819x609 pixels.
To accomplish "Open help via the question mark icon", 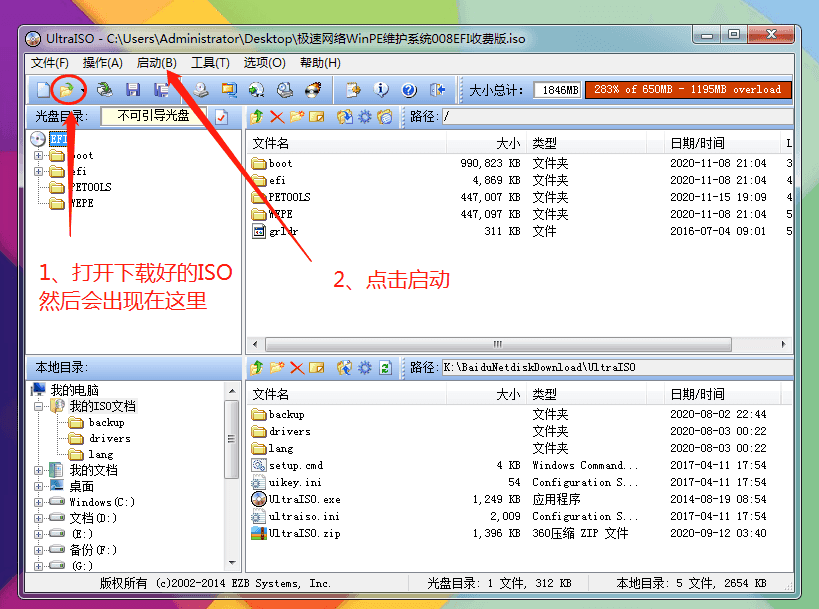I will pyautogui.click(x=408, y=90).
